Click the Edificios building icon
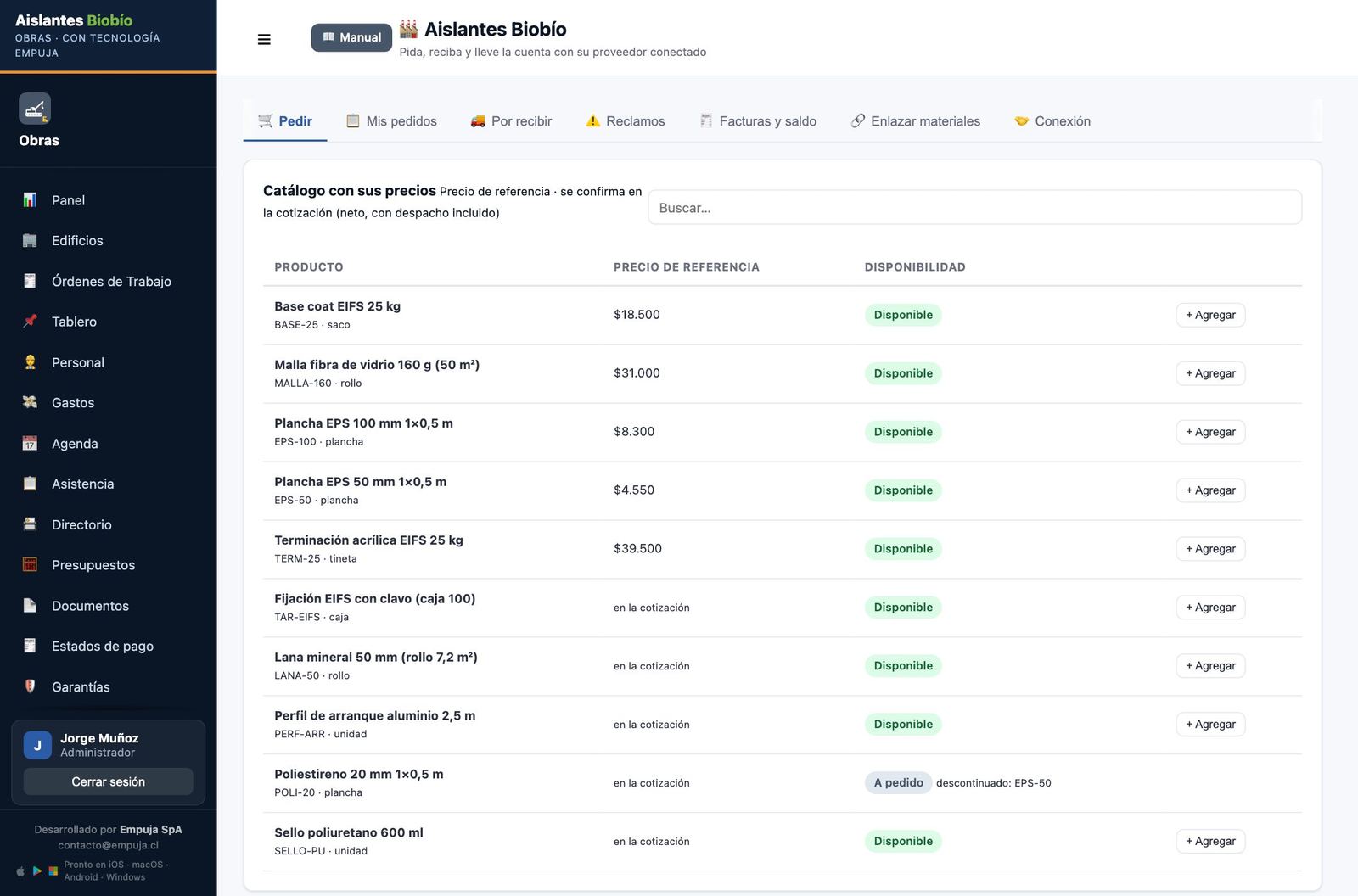 30,241
